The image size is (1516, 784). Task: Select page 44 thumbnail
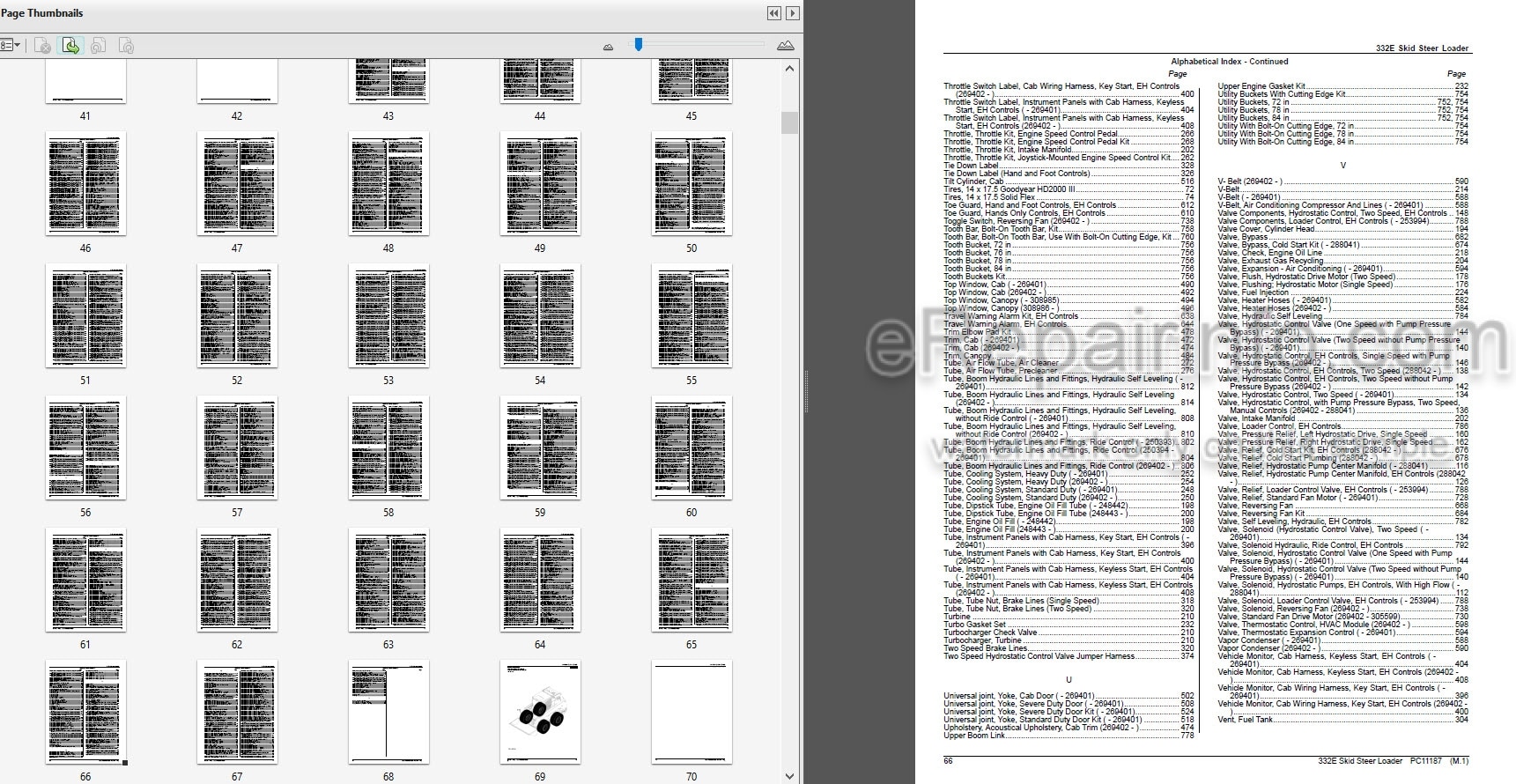point(540,81)
